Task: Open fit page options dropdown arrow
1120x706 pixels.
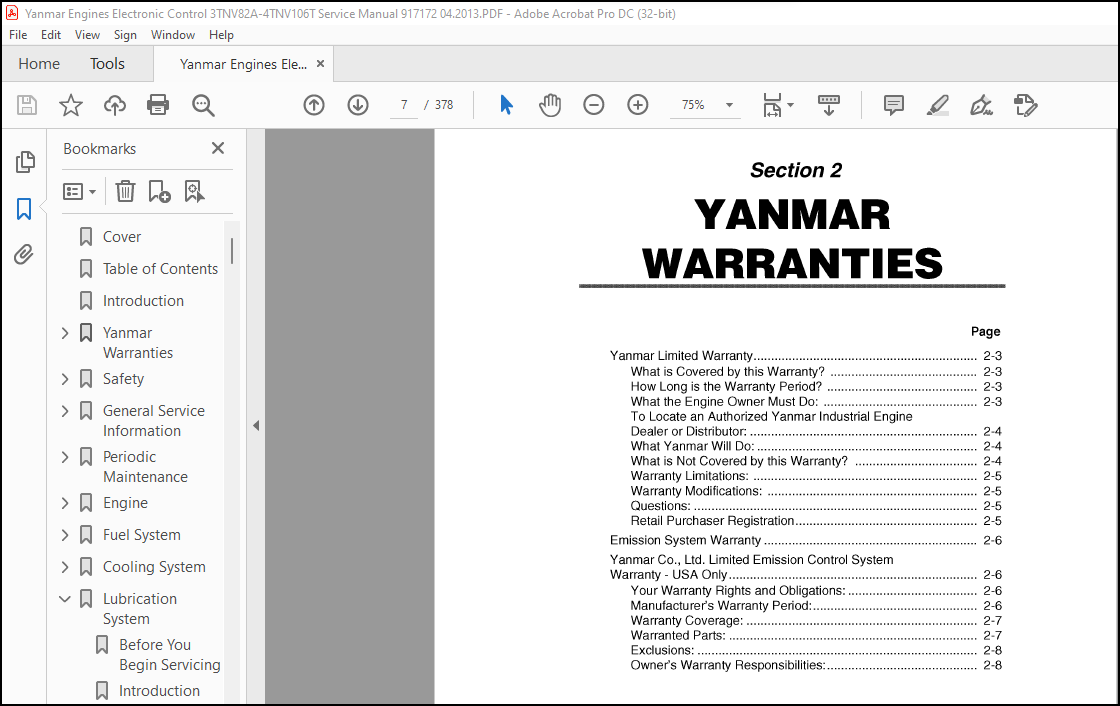Action: tap(790, 105)
